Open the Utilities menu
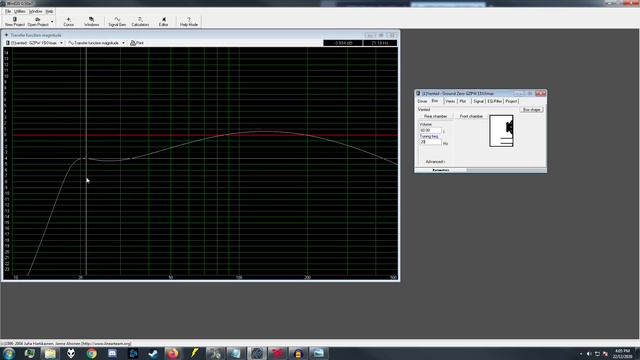The image size is (640, 360). [x=20, y=11]
